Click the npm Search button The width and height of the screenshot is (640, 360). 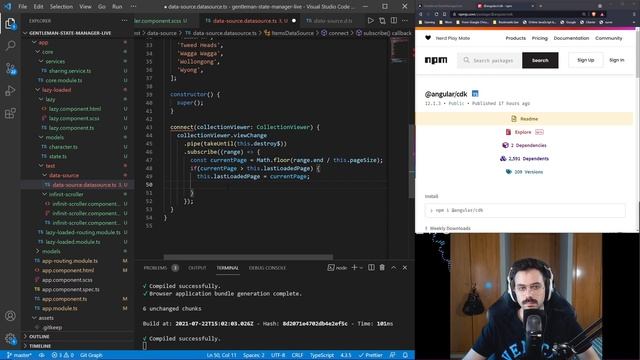pos(540,60)
